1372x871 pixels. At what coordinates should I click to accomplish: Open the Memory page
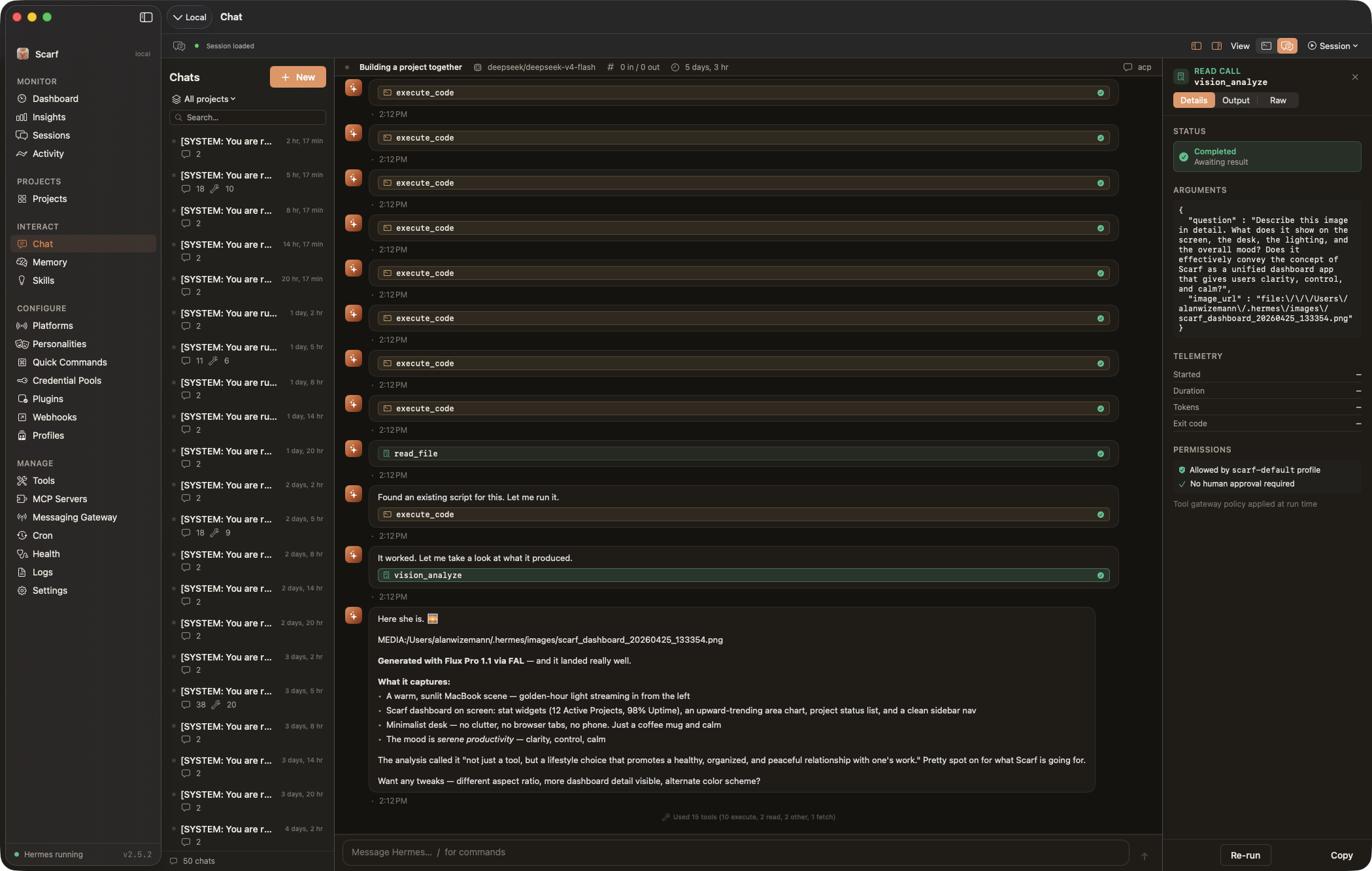coord(50,262)
